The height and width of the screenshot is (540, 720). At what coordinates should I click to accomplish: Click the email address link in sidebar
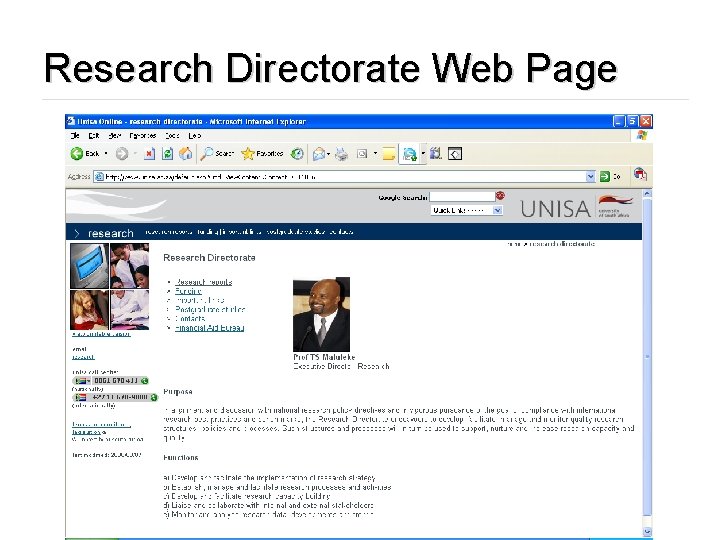(x=83, y=357)
